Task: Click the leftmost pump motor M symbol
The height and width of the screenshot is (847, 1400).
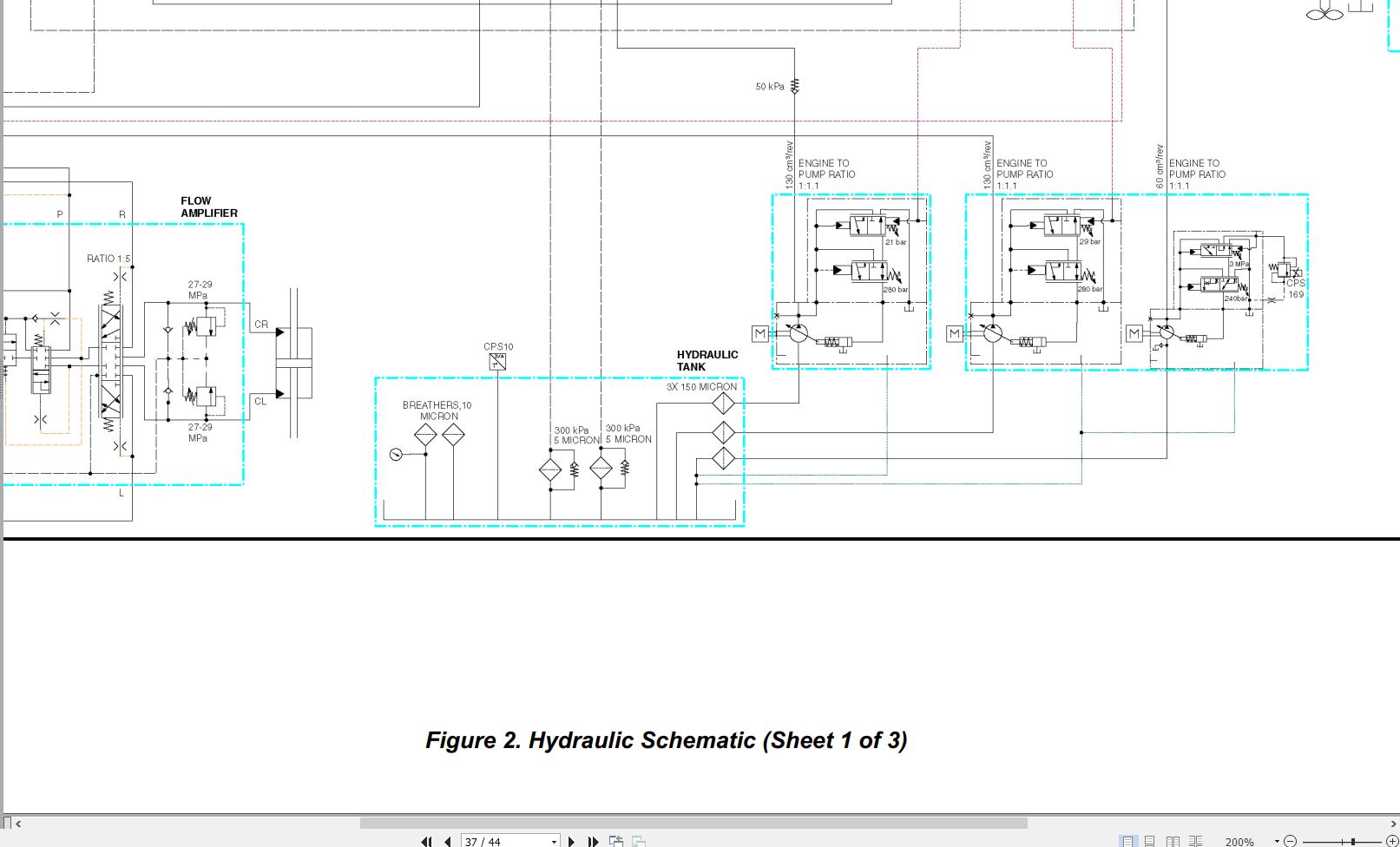Action: (760, 333)
